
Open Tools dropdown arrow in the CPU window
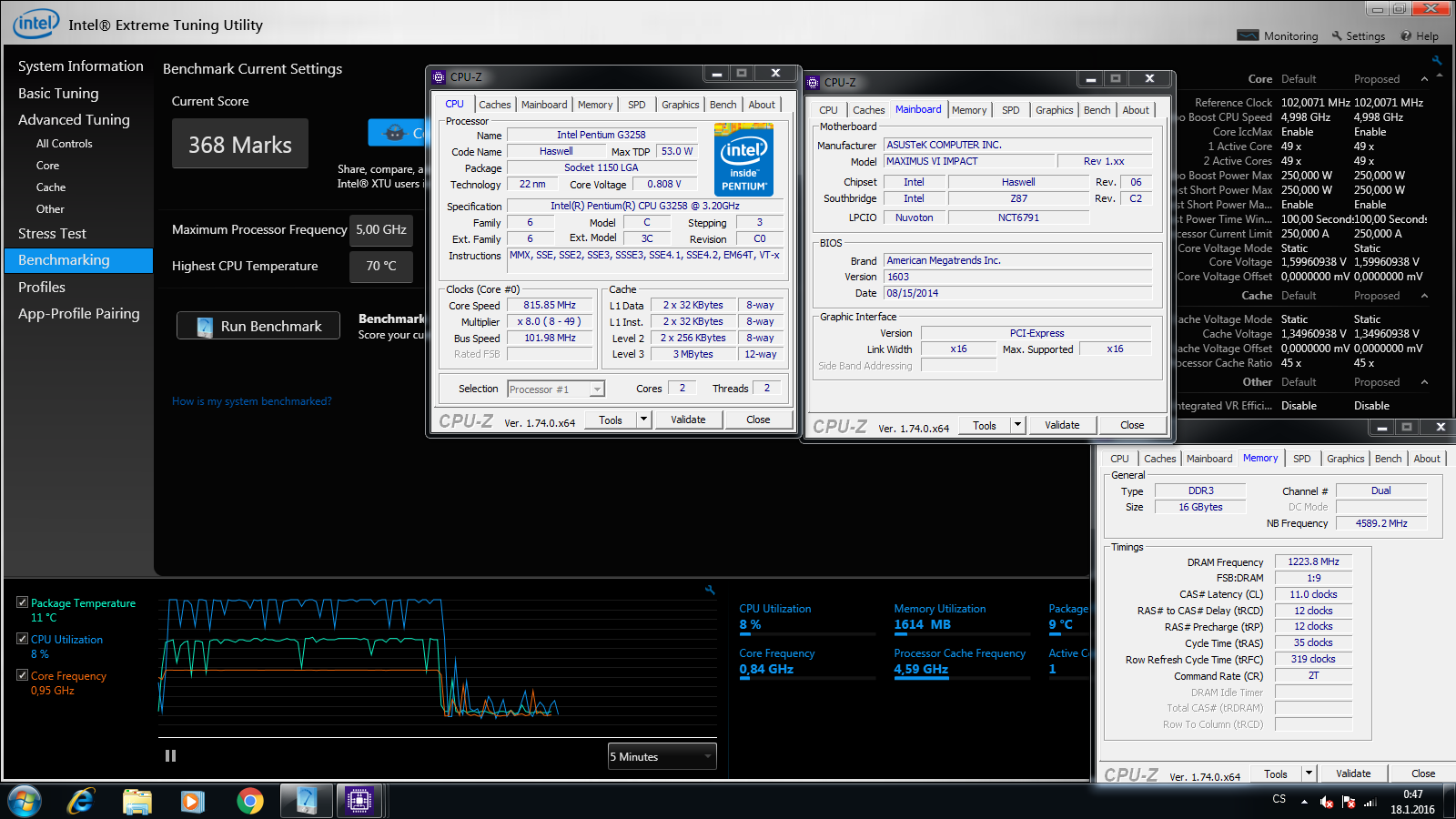click(643, 420)
